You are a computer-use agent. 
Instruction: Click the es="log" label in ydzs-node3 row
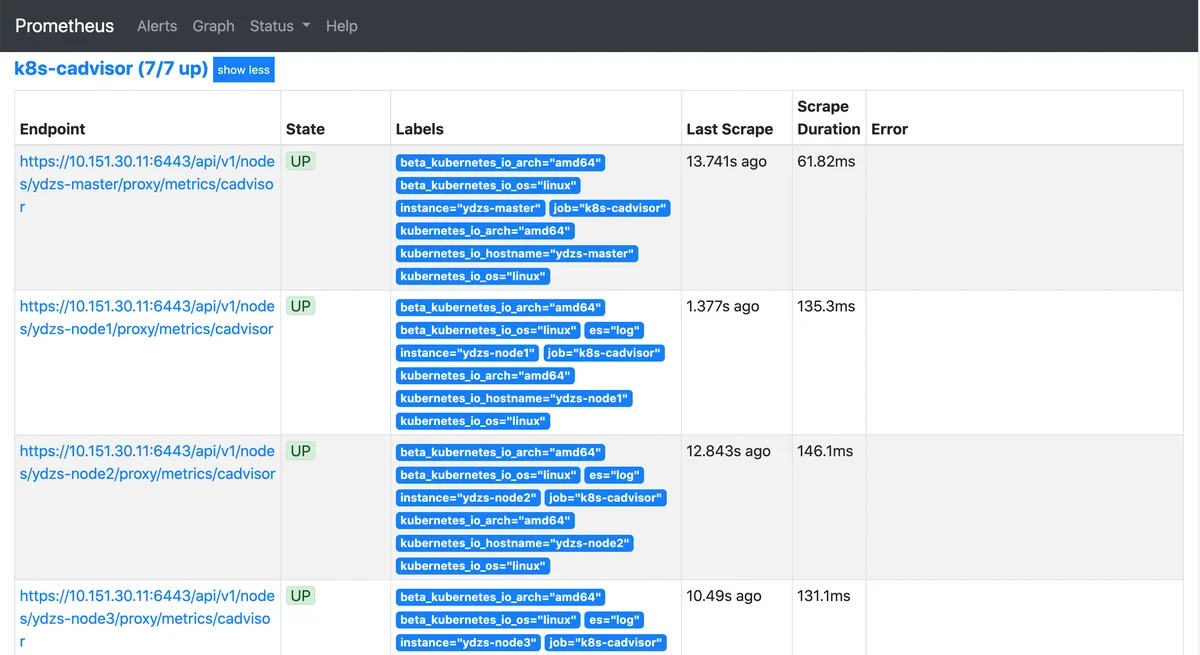(x=614, y=620)
